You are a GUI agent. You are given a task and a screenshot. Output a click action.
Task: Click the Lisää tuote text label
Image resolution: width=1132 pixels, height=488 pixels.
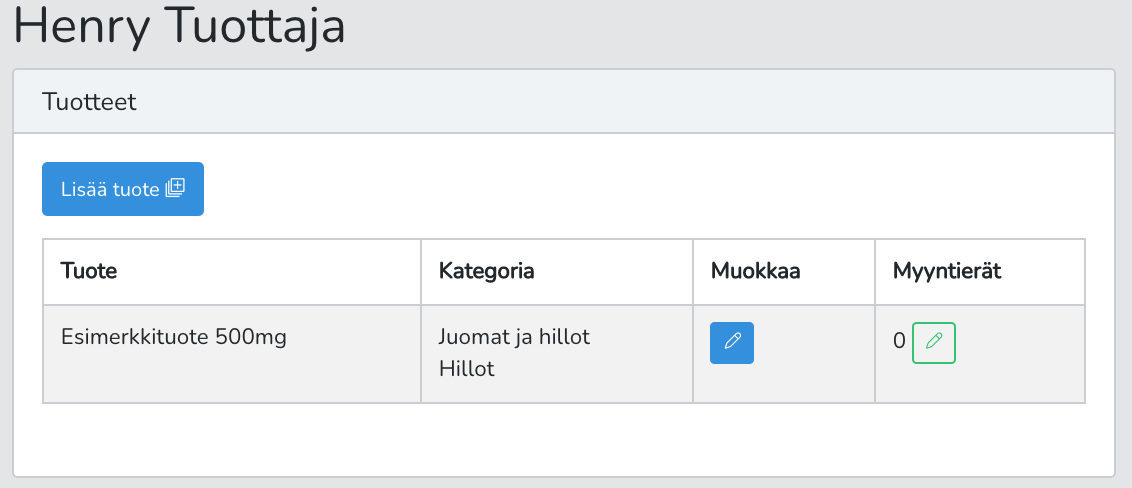[x=110, y=189]
